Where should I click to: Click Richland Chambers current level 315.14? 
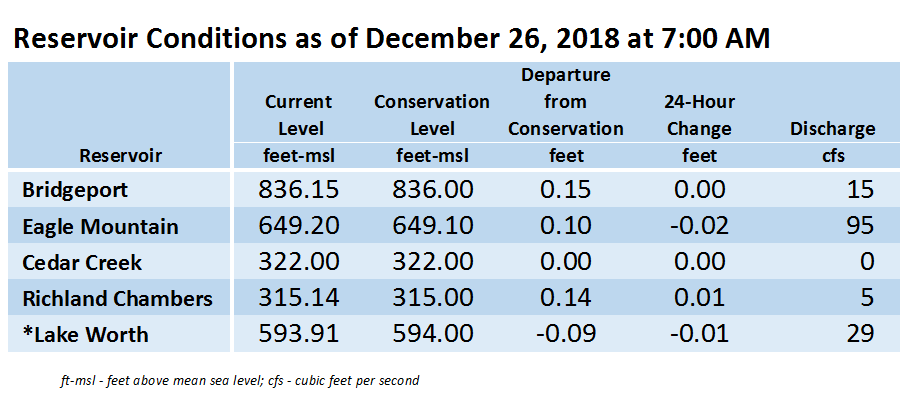coord(298,299)
